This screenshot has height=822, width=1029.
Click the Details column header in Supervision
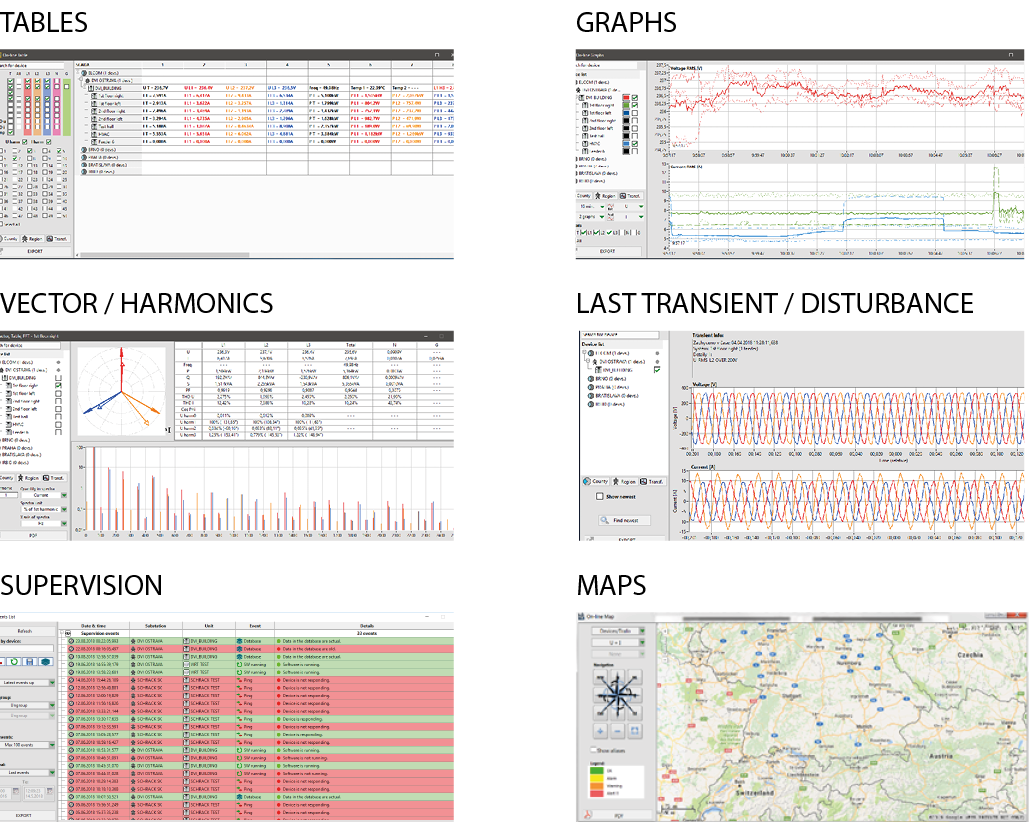coord(365,626)
